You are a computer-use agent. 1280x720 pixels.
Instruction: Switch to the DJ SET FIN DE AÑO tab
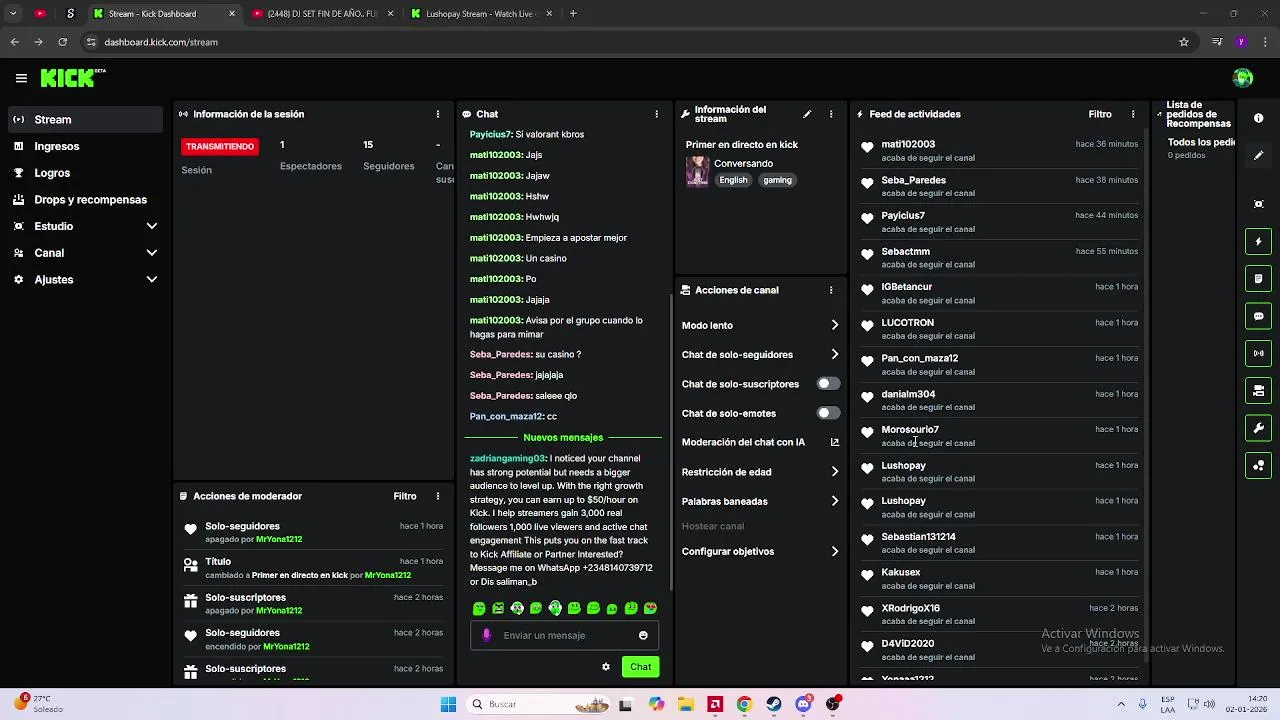point(321,14)
